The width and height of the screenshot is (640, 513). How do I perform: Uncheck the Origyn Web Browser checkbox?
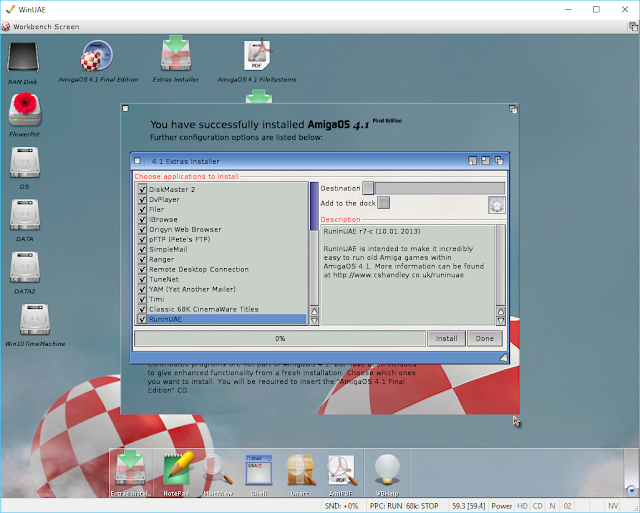[x=142, y=229]
